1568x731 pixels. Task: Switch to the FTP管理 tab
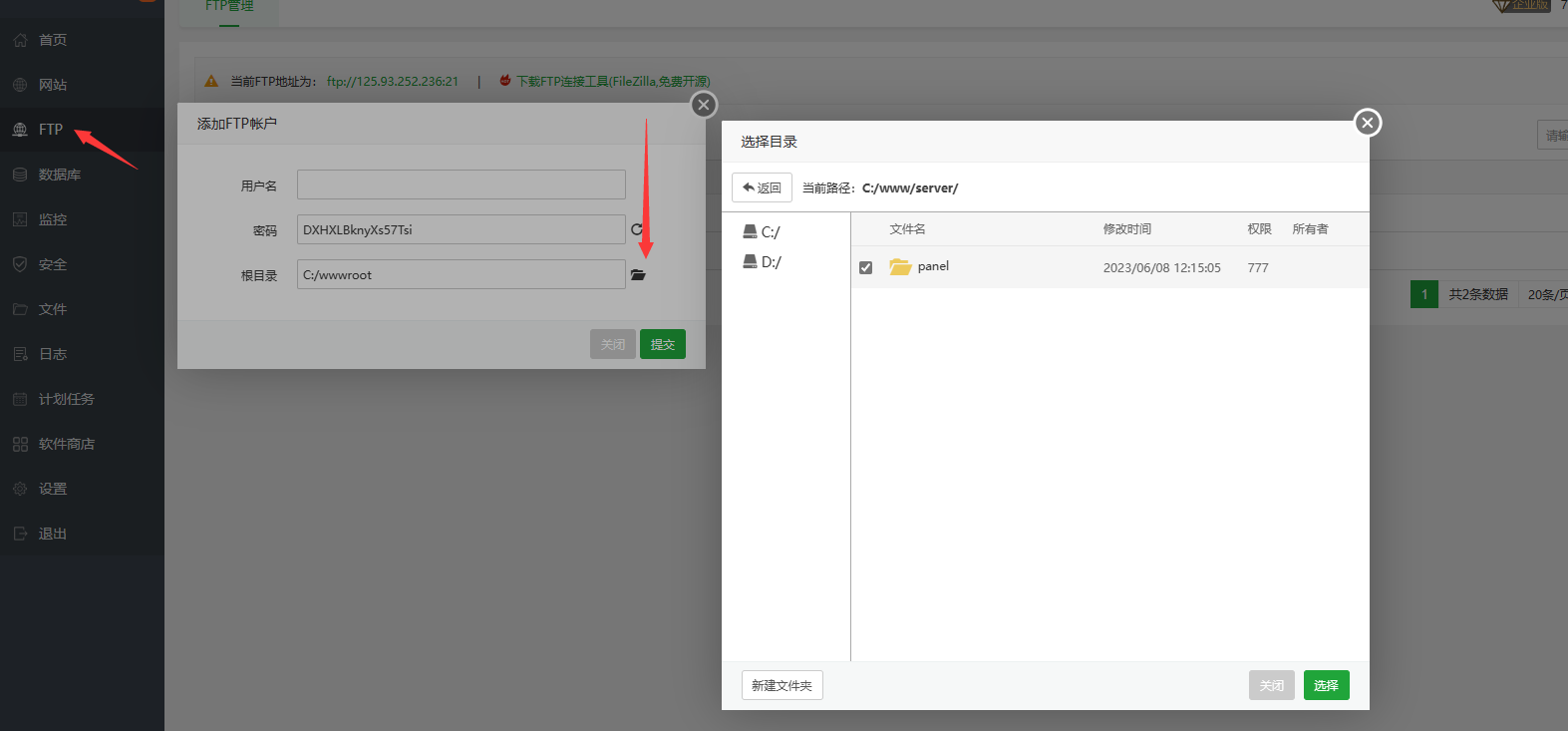[x=229, y=6]
